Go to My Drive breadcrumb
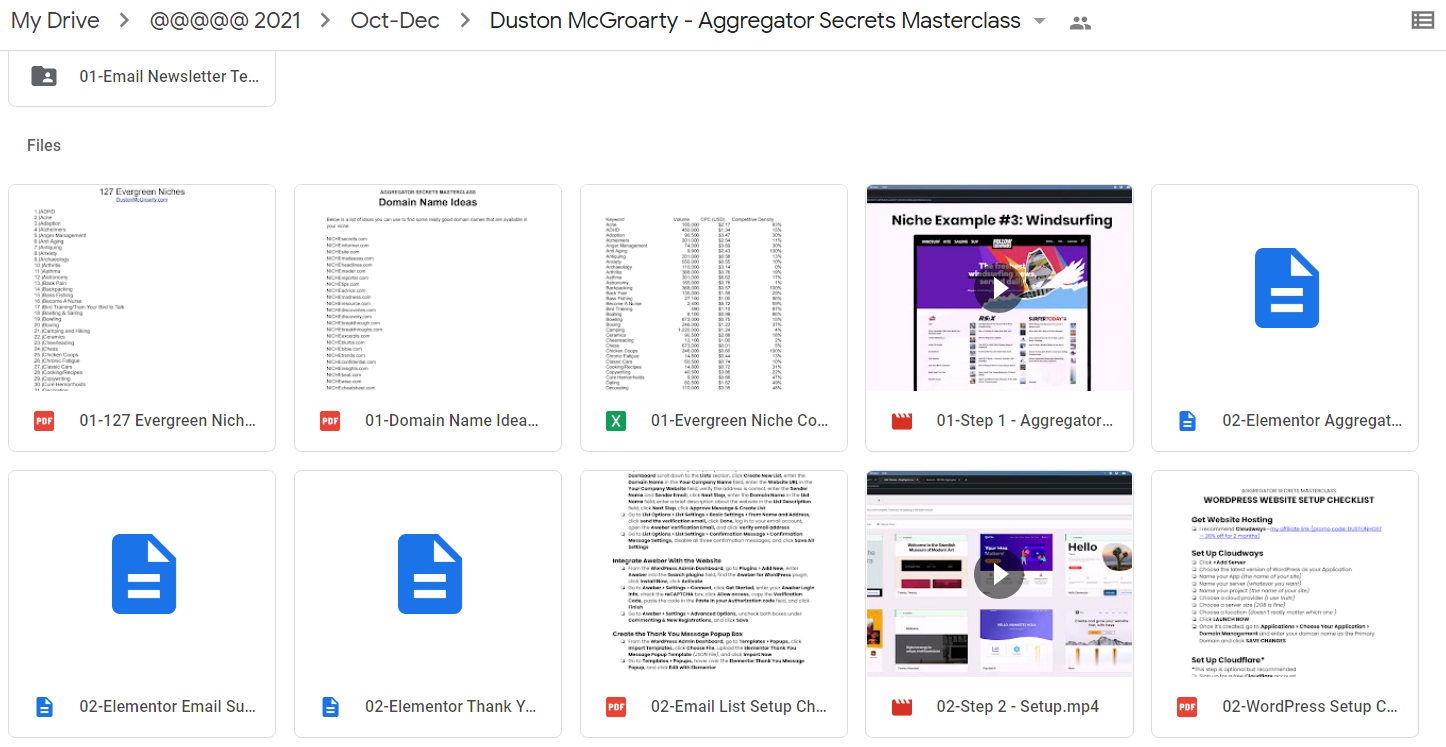The height and width of the screenshot is (747, 1446). [55, 21]
